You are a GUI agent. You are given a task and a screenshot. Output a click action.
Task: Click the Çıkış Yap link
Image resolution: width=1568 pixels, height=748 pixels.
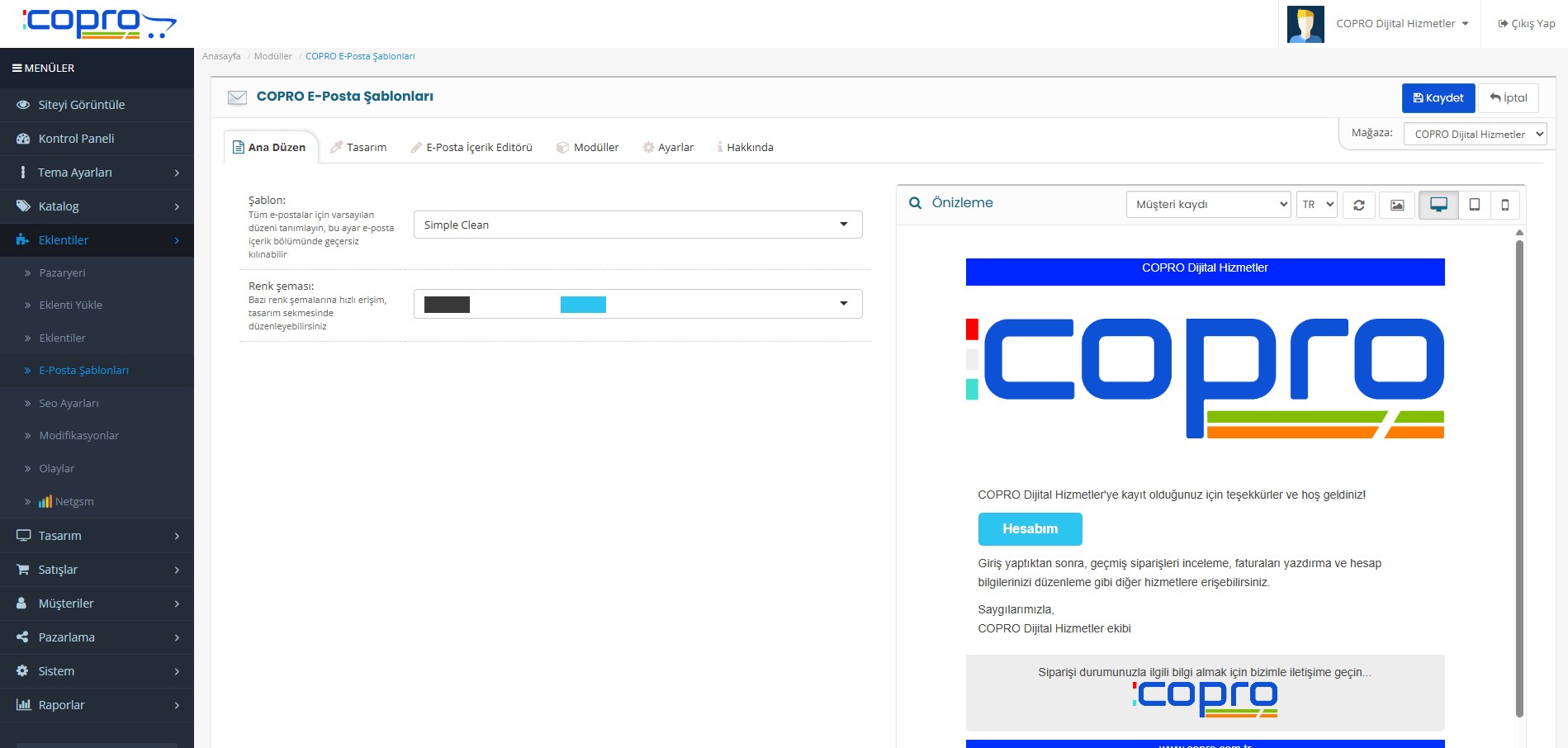click(x=1525, y=23)
